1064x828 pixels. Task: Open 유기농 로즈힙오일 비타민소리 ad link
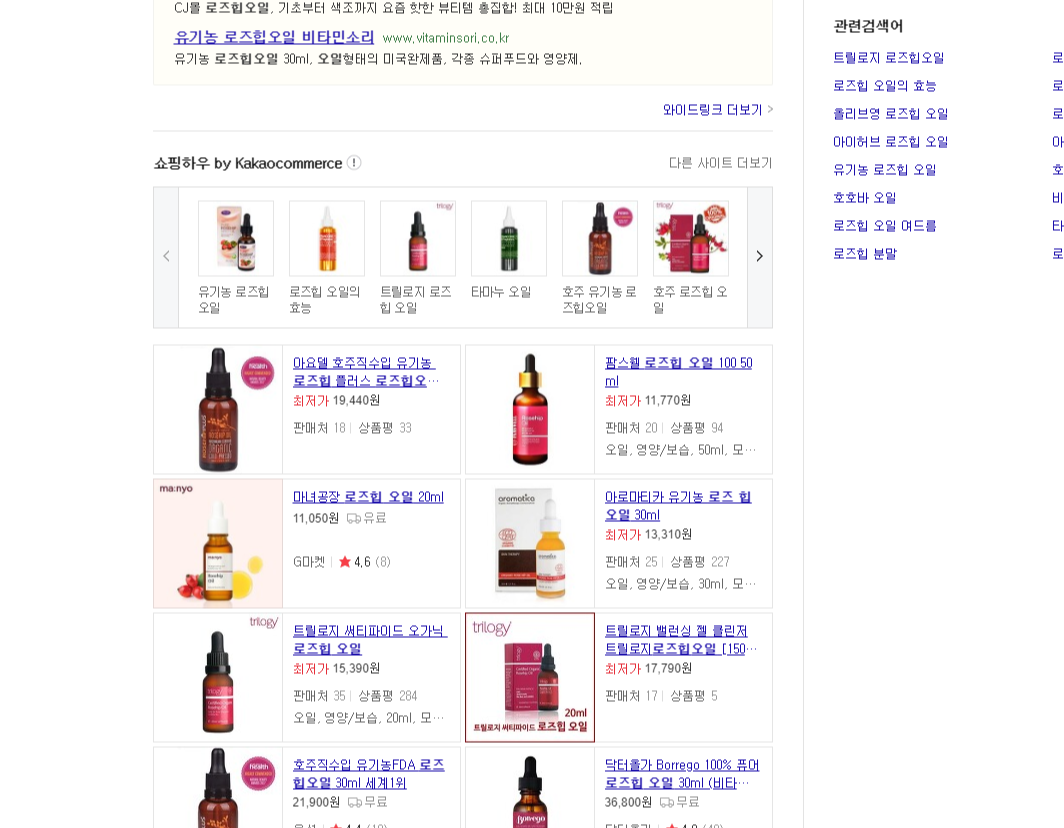pos(274,37)
